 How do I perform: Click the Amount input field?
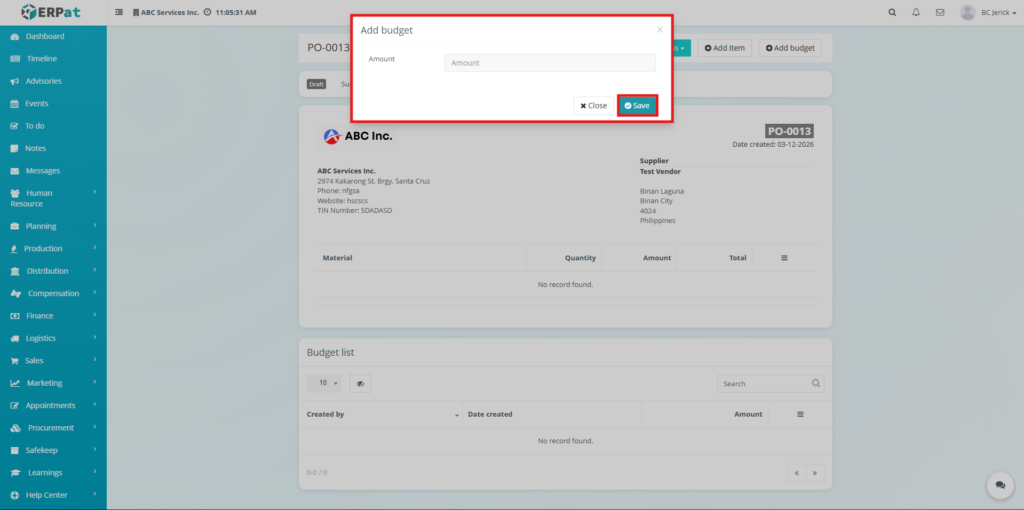click(x=549, y=63)
